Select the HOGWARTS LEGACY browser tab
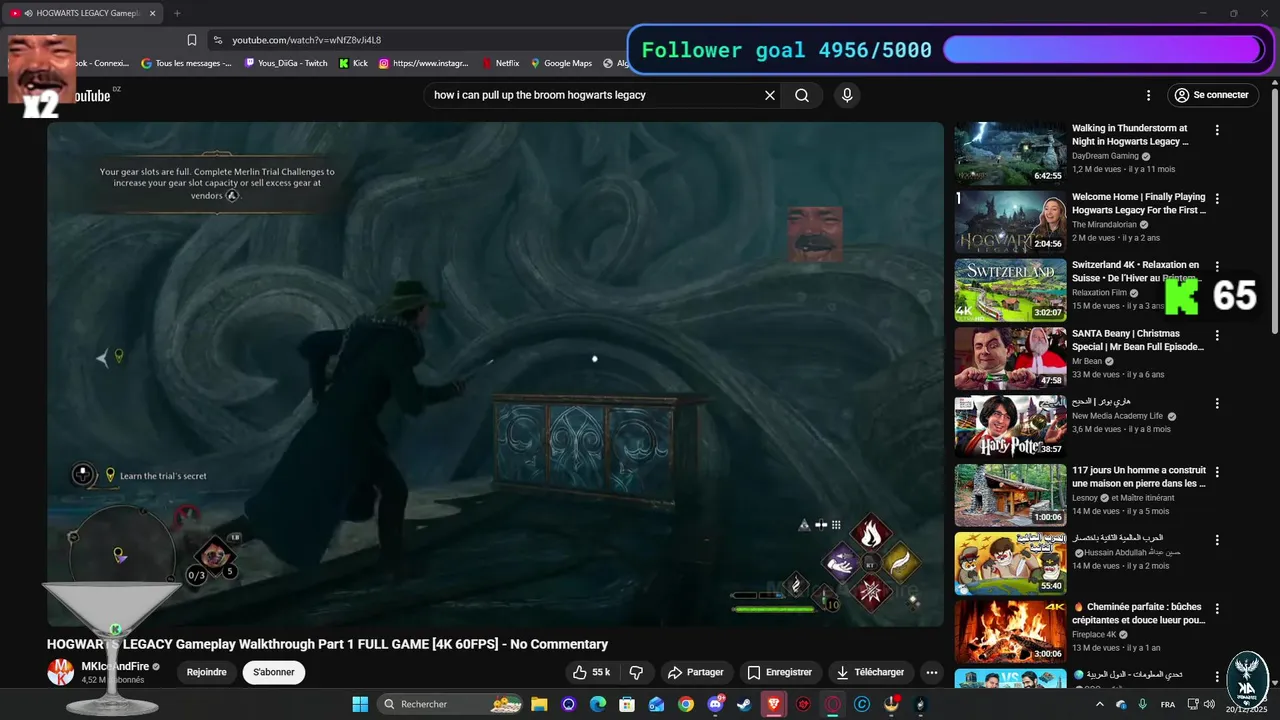The width and height of the screenshot is (1280, 720). [85, 13]
